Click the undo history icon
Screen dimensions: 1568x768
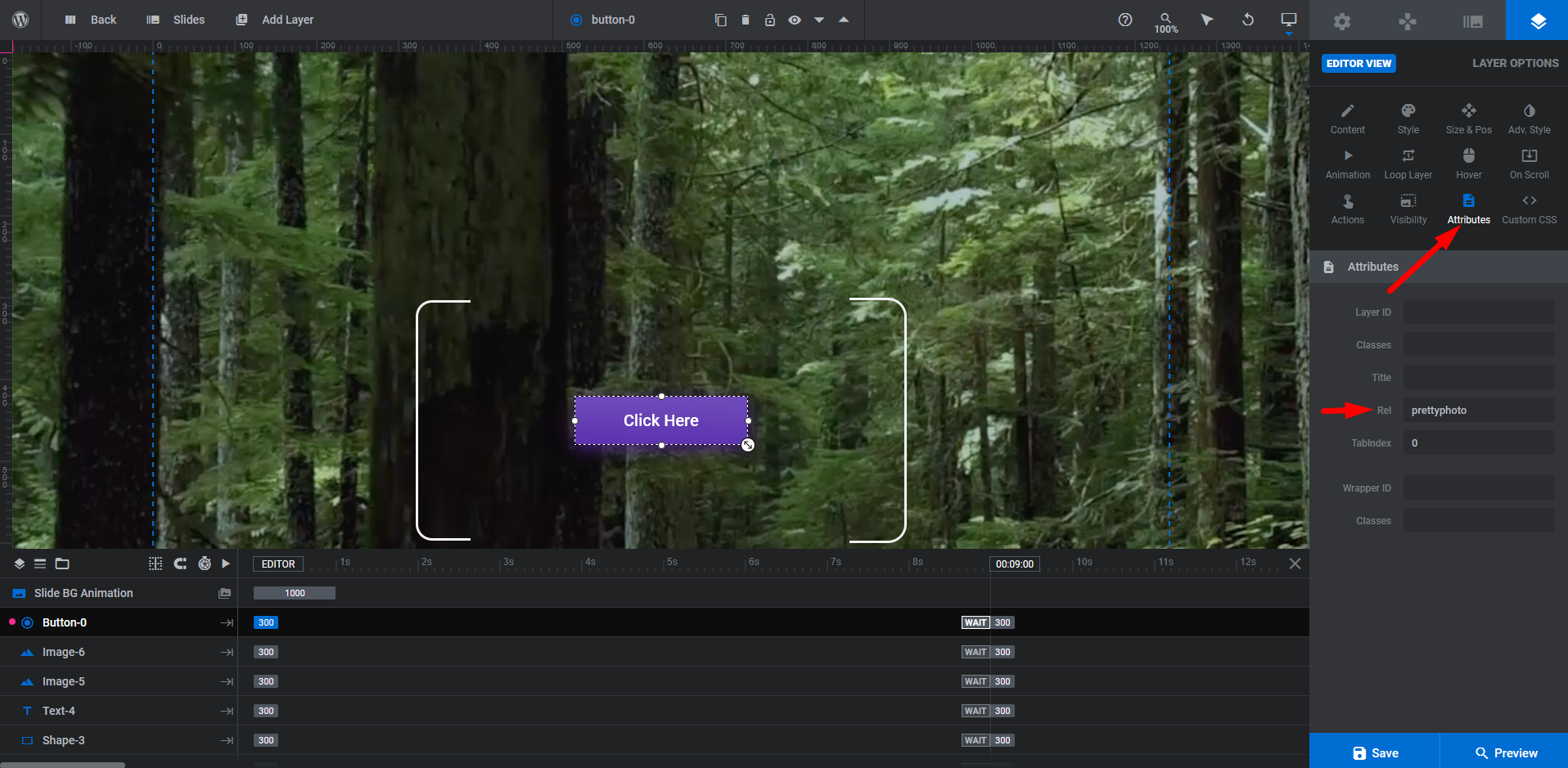[1248, 20]
